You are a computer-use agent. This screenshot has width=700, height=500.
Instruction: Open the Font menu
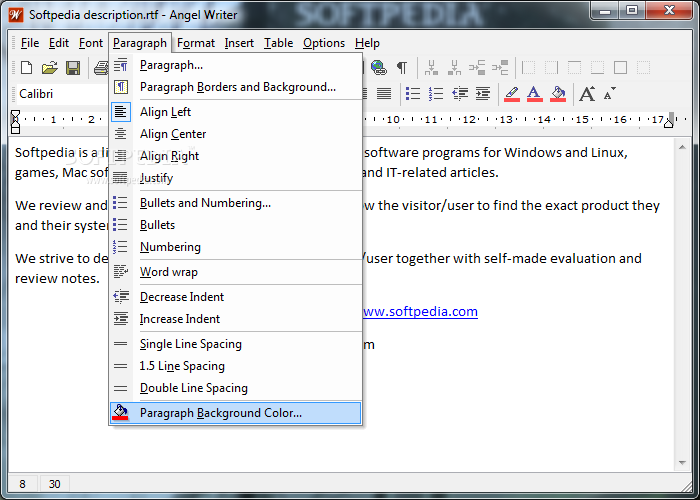point(91,43)
